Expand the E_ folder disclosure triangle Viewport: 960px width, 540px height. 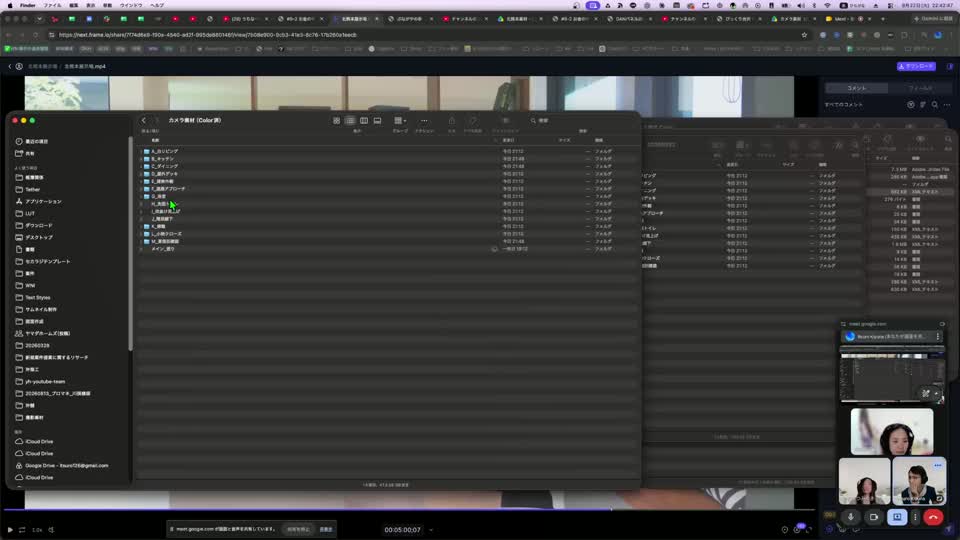click(x=141, y=181)
